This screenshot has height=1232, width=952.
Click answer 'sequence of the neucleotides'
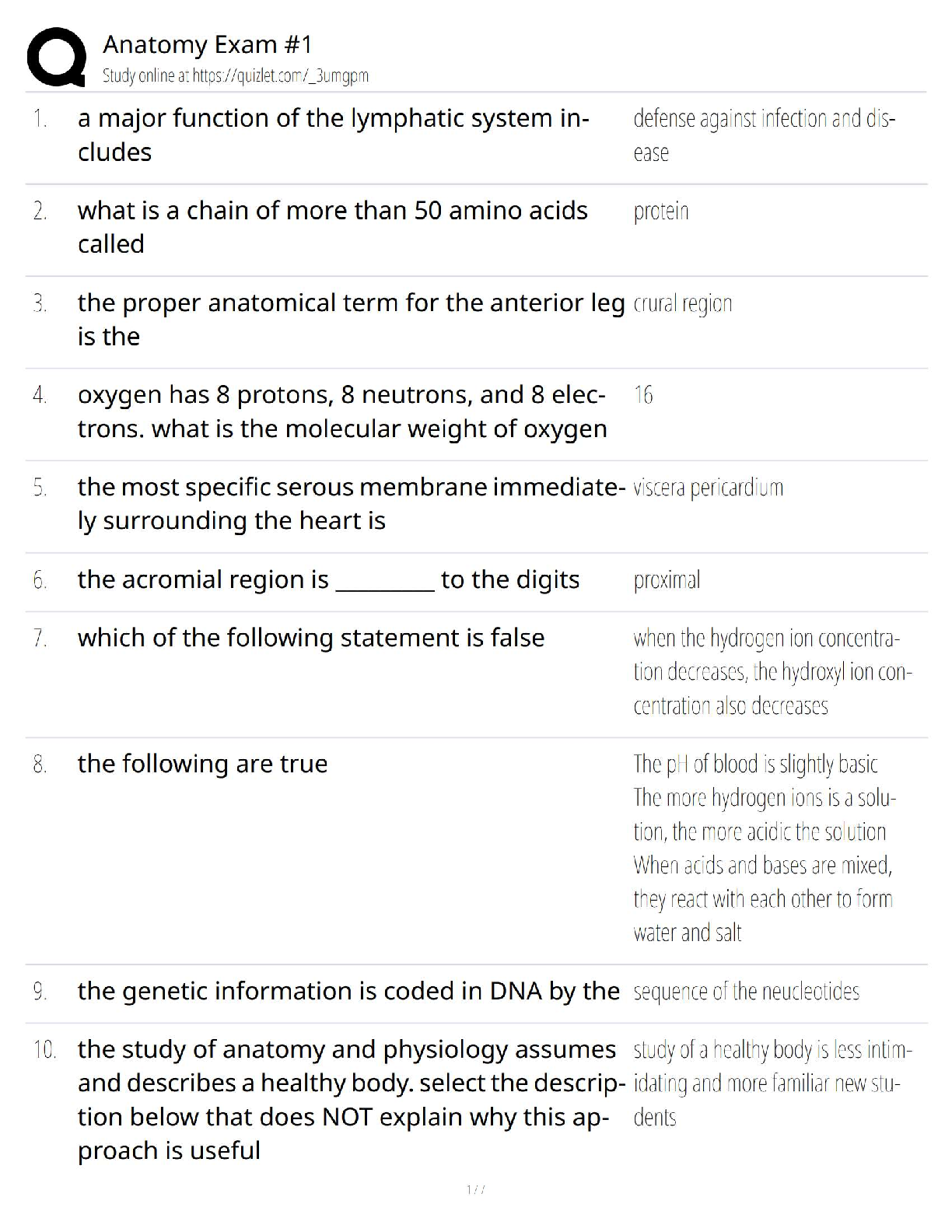(x=746, y=992)
